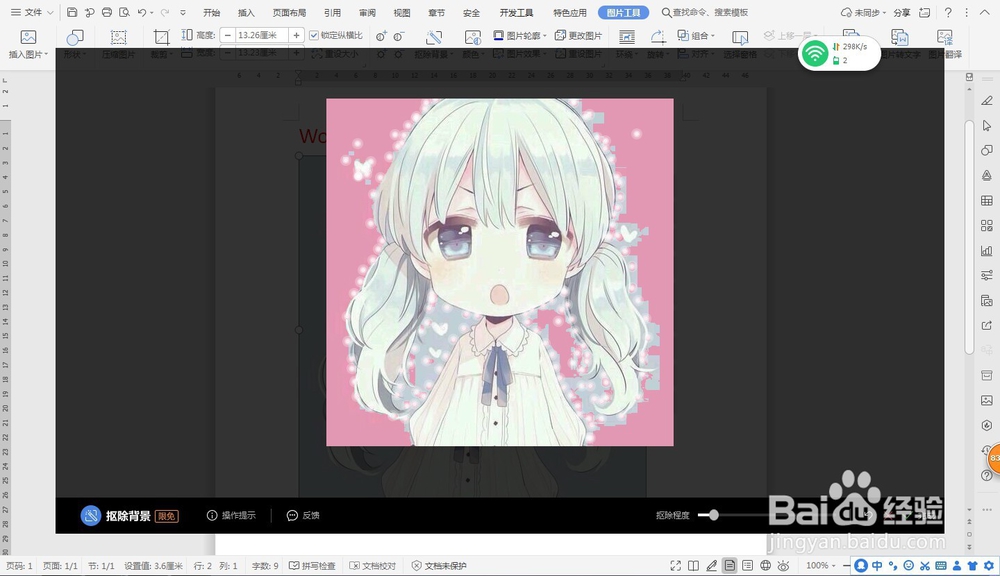Click the web layout globe icon in status bar
The width and height of the screenshot is (1000, 576).
pyautogui.click(x=765, y=565)
